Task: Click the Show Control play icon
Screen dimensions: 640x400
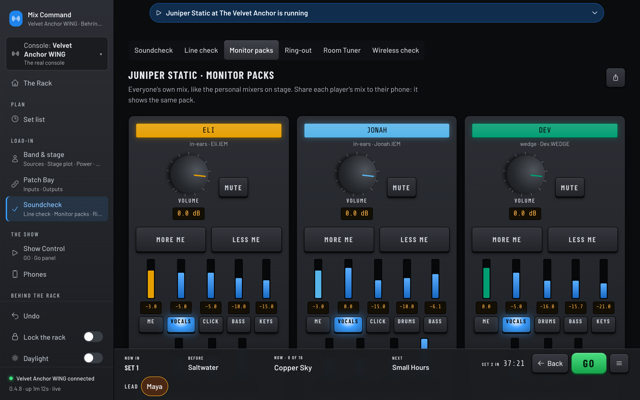Action: [x=15, y=253]
